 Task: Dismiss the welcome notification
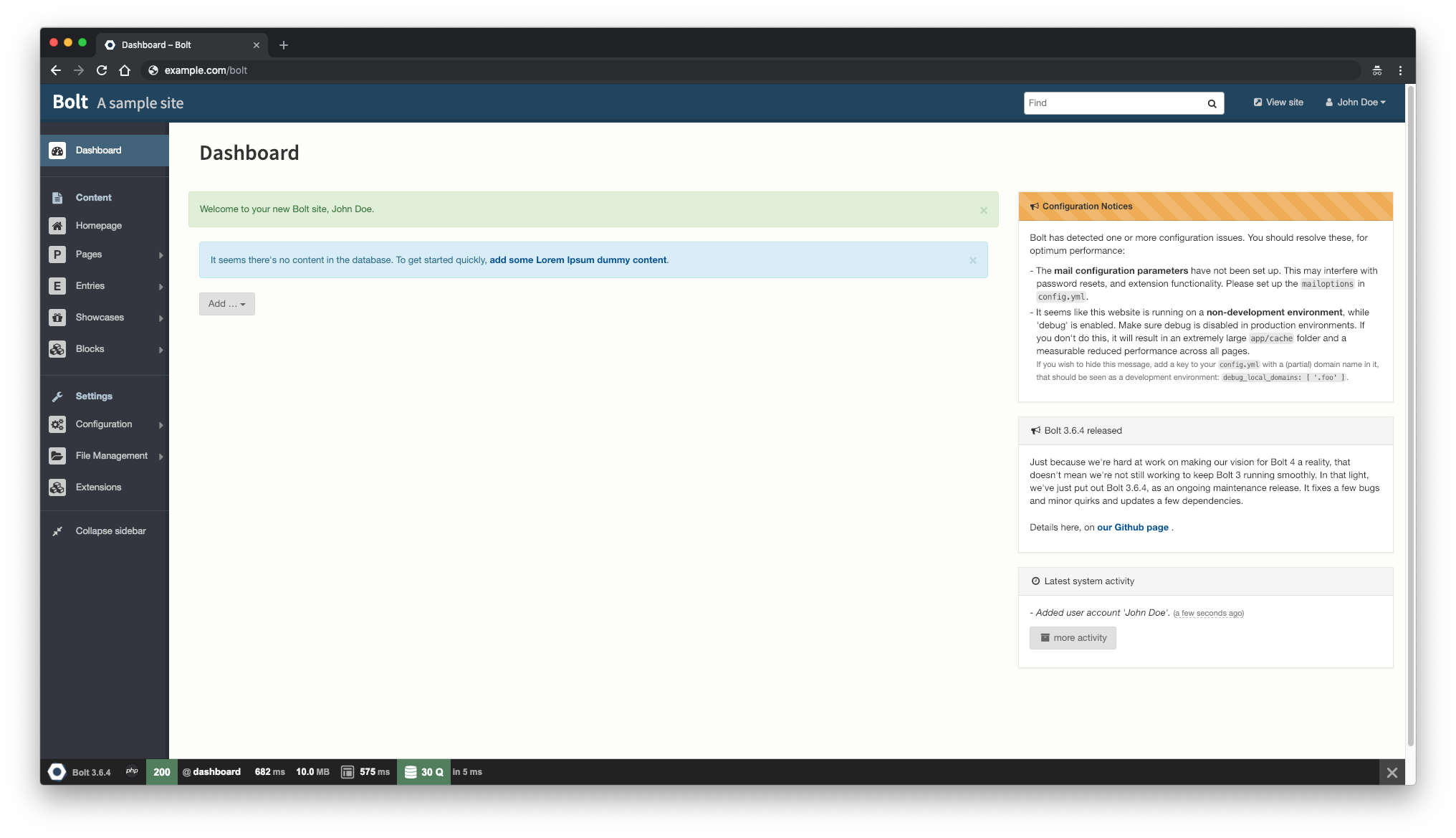(983, 210)
